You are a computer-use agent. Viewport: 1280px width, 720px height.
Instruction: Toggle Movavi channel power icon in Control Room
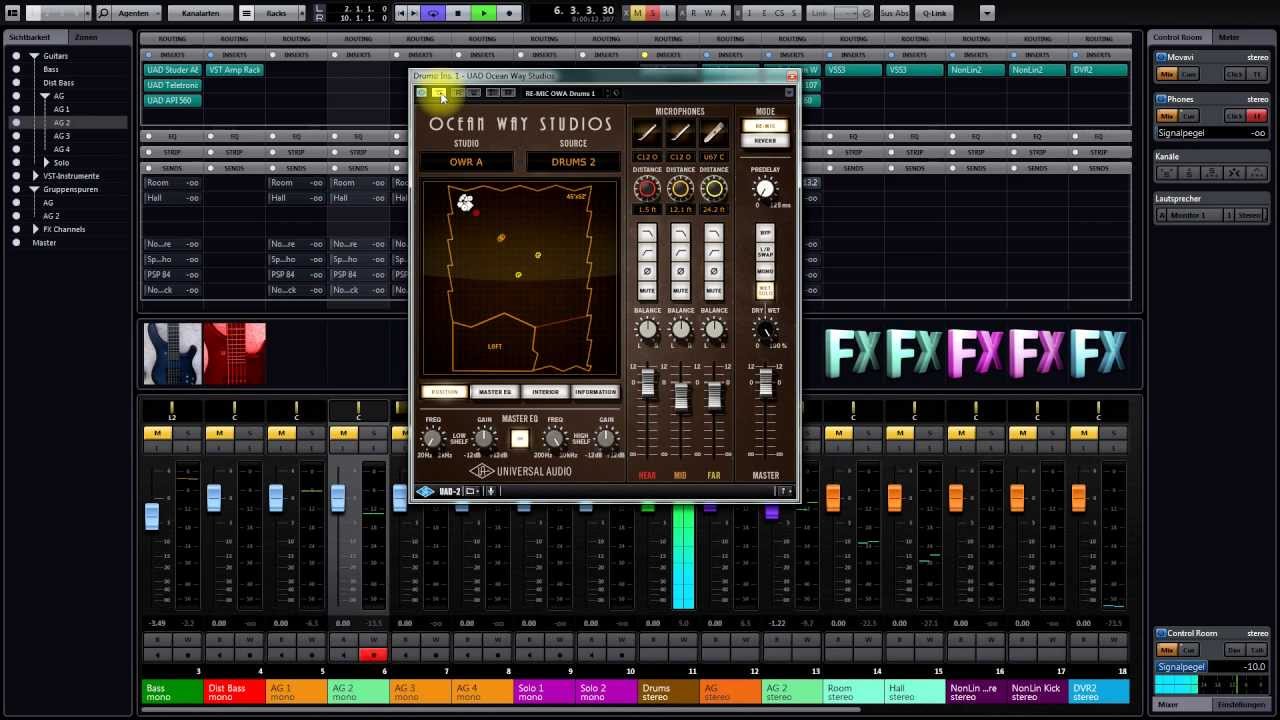point(1161,57)
